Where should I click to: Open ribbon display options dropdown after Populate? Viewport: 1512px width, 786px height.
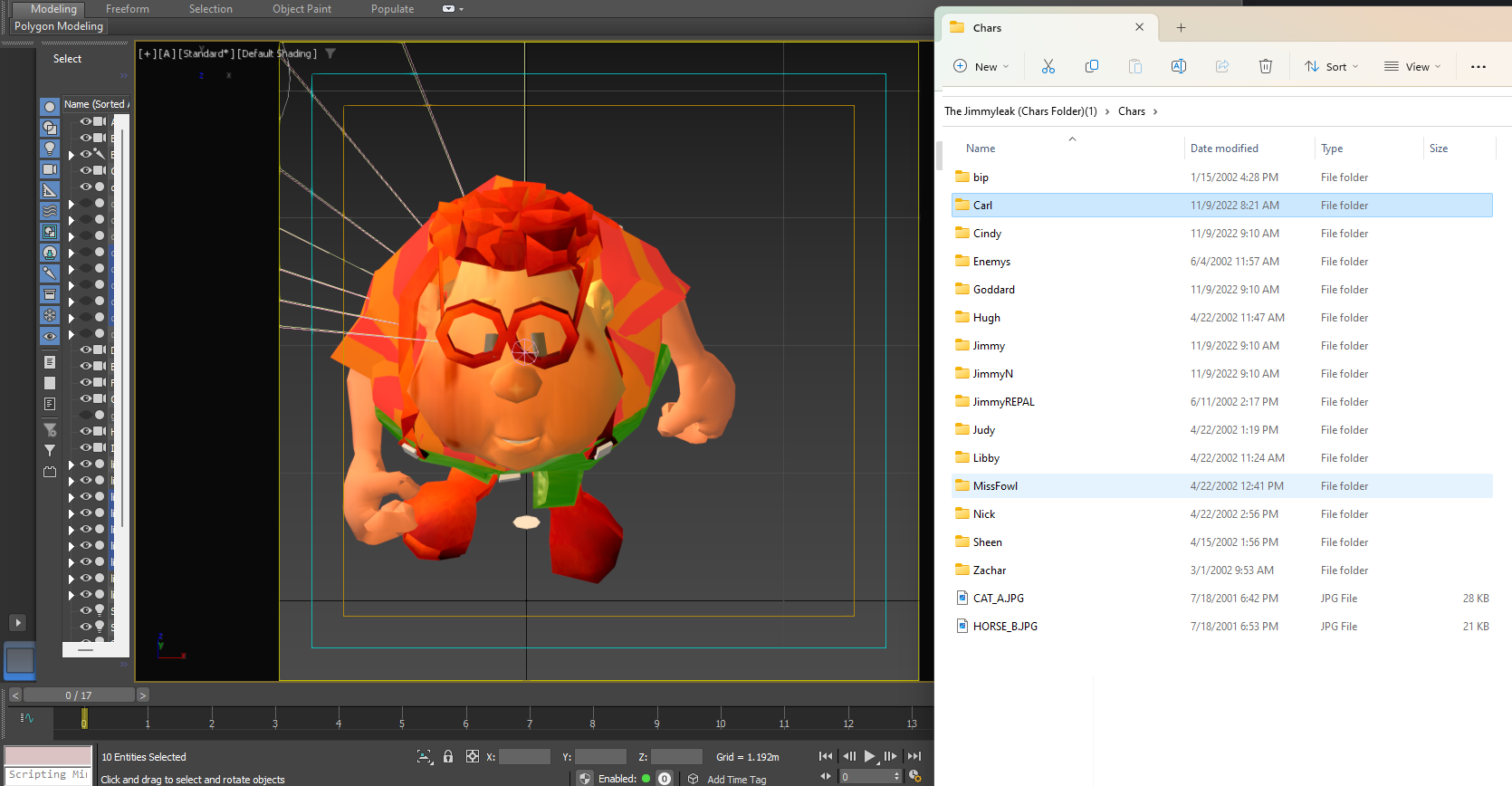[453, 9]
